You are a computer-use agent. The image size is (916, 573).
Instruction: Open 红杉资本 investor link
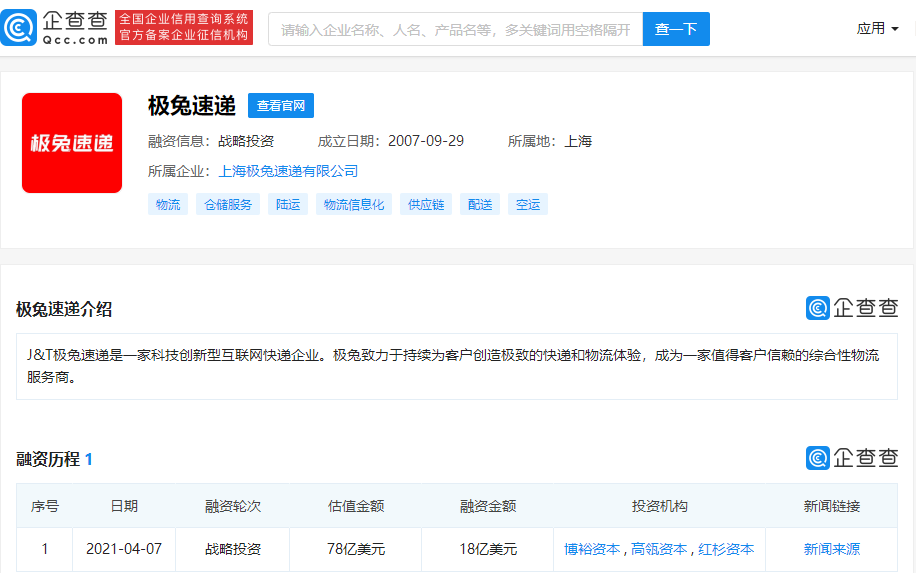point(726,549)
